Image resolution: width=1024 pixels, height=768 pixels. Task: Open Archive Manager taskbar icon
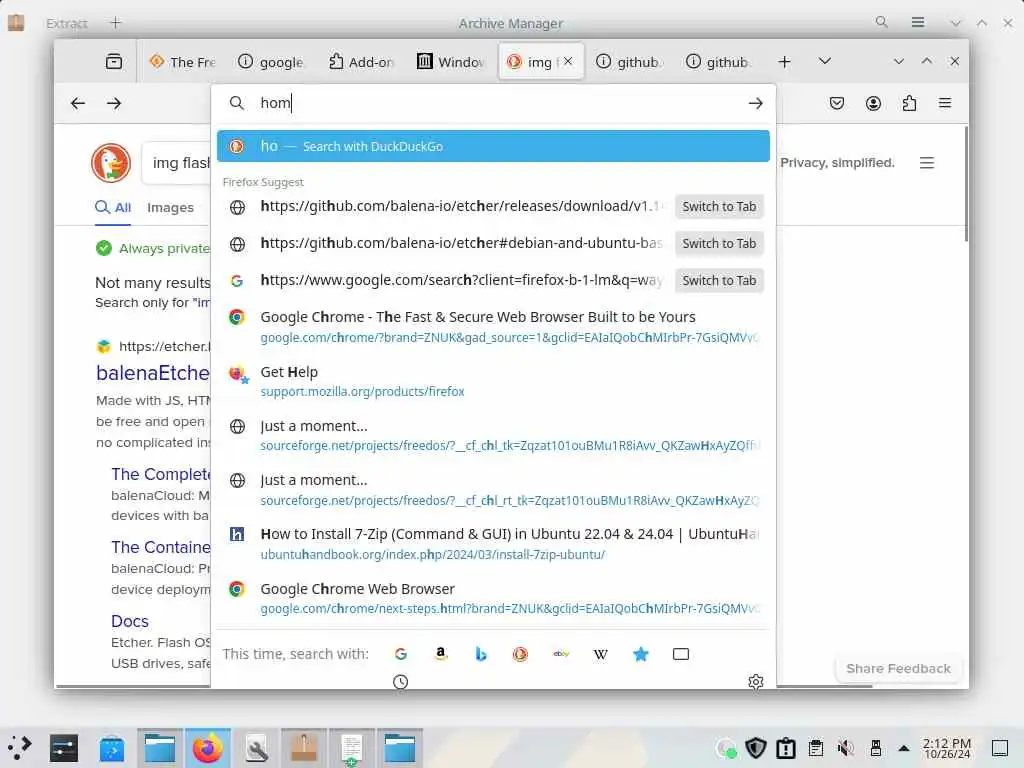(x=304, y=748)
